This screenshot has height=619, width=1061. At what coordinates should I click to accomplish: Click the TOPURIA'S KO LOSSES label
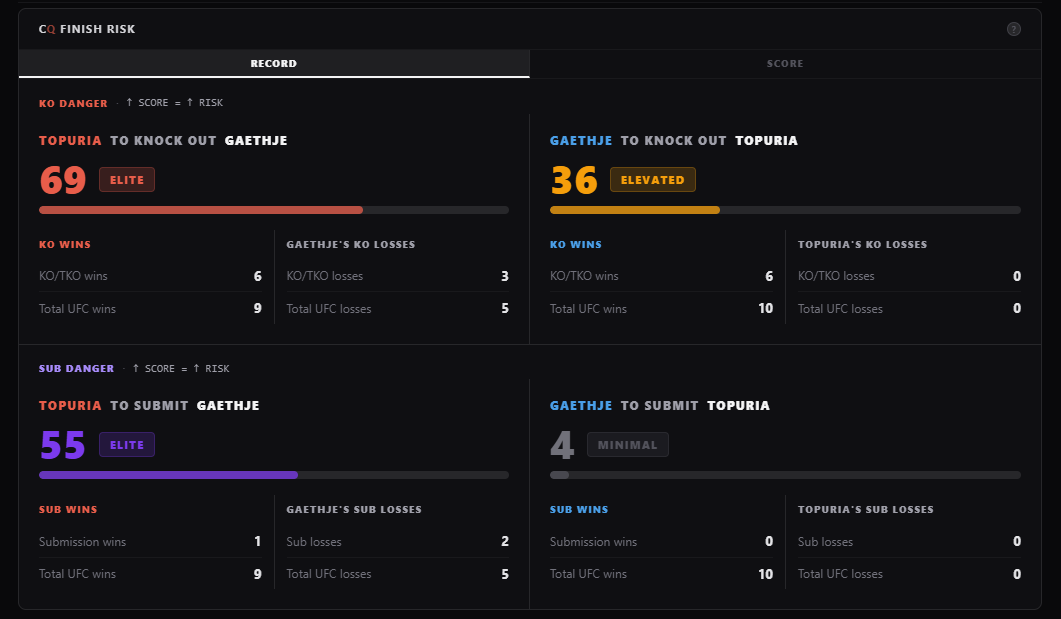coord(862,245)
